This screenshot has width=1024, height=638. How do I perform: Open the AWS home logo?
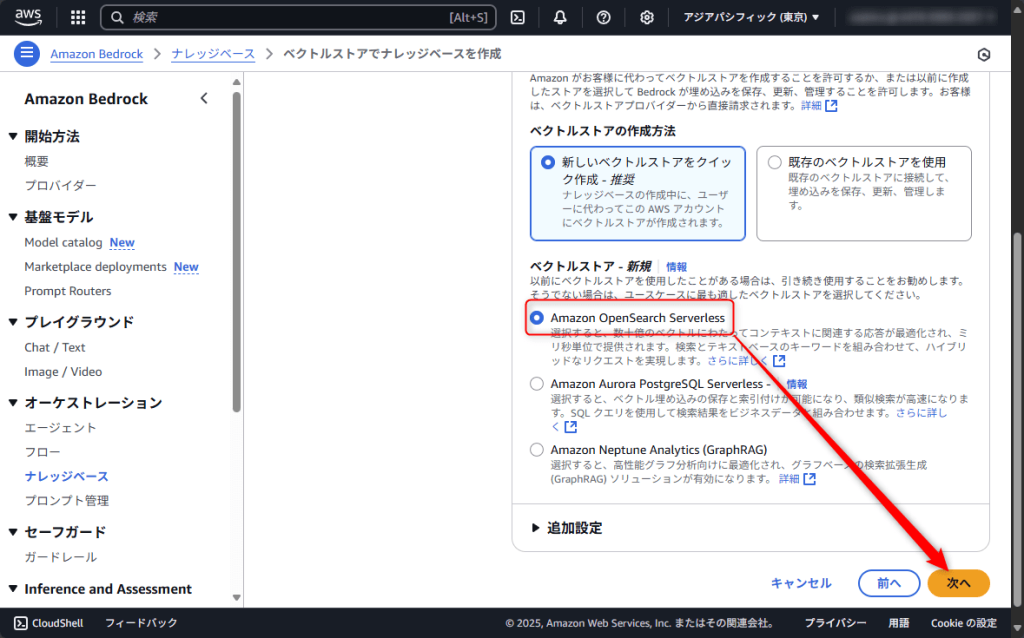coord(28,16)
